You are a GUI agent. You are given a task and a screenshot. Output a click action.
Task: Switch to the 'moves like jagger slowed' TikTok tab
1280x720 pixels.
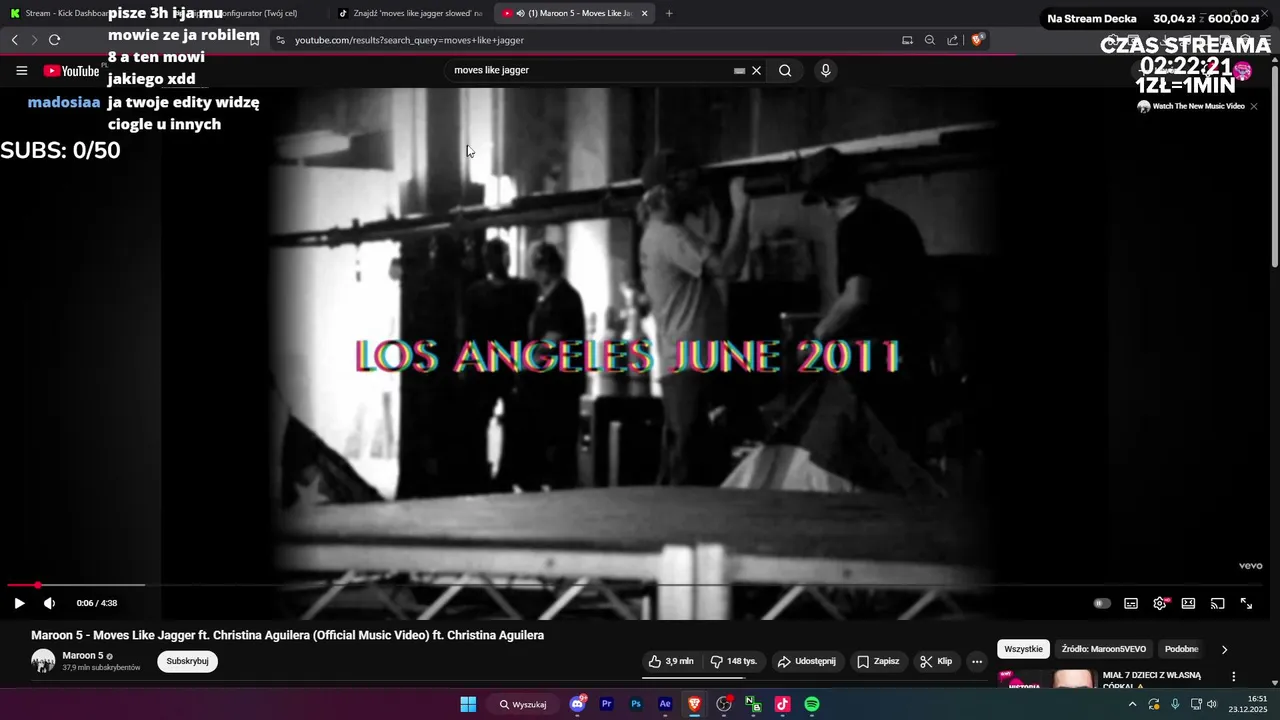(x=410, y=13)
